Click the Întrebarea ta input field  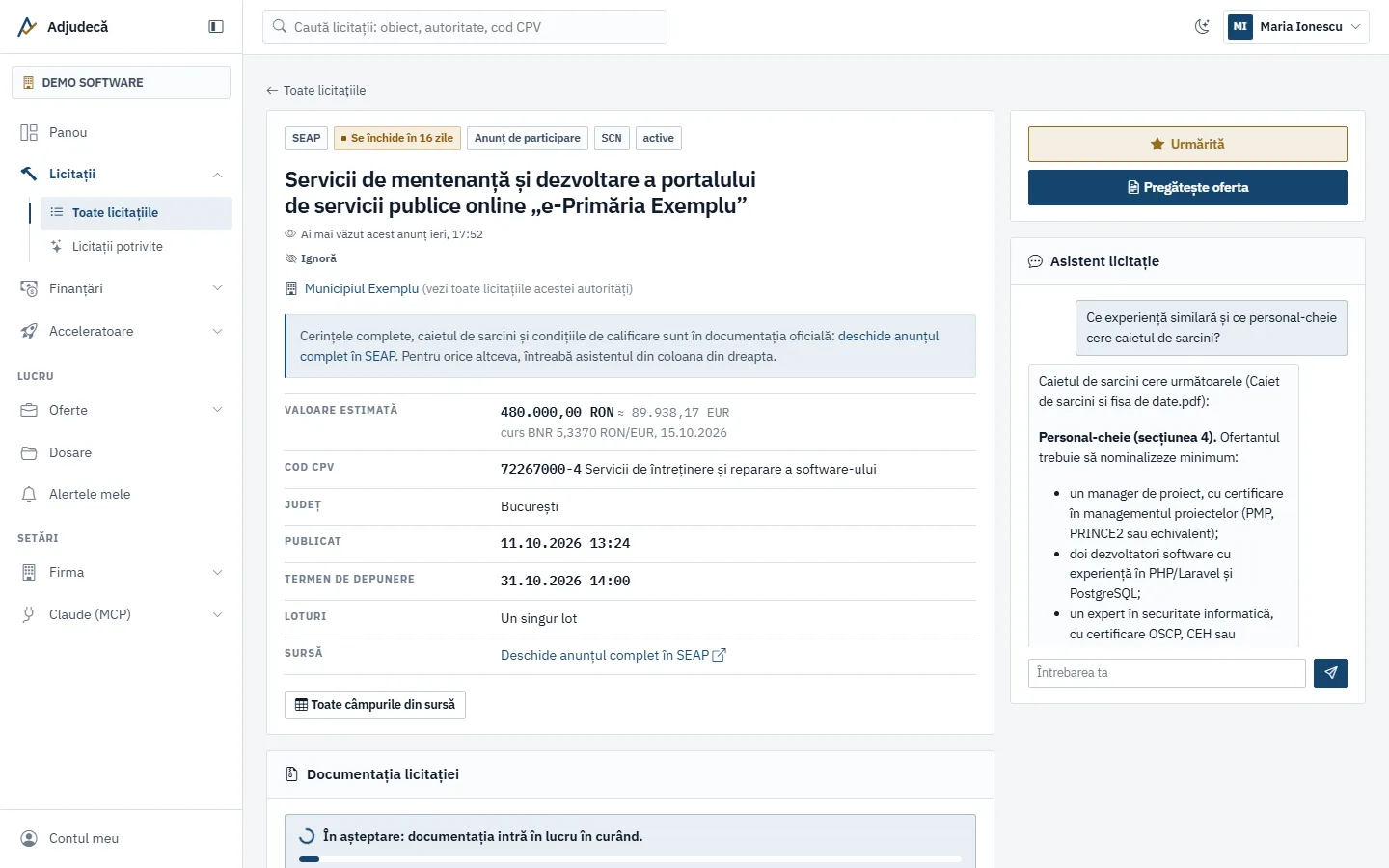[x=1167, y=673]
